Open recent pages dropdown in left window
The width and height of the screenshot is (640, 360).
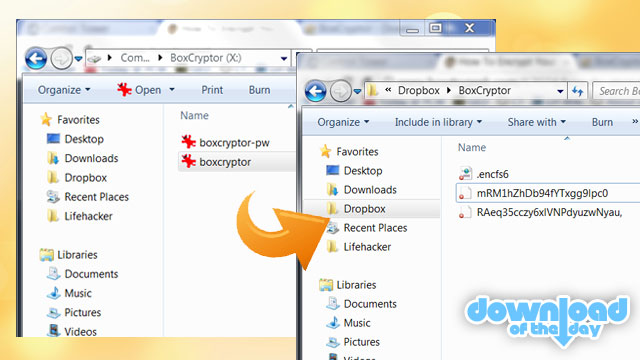click(78, 59)
